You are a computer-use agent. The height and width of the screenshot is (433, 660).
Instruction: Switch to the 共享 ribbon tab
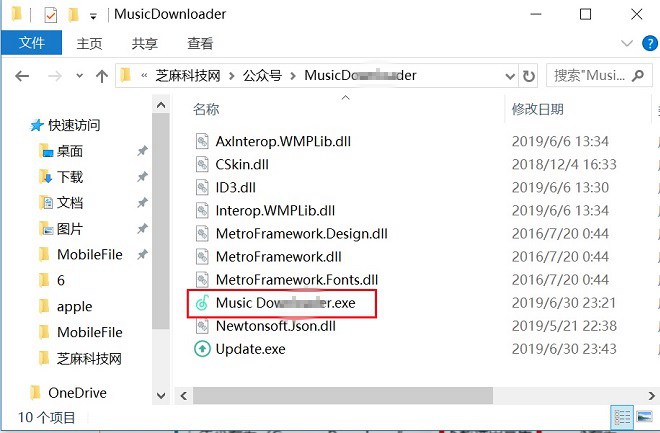(x=144, y=43)
